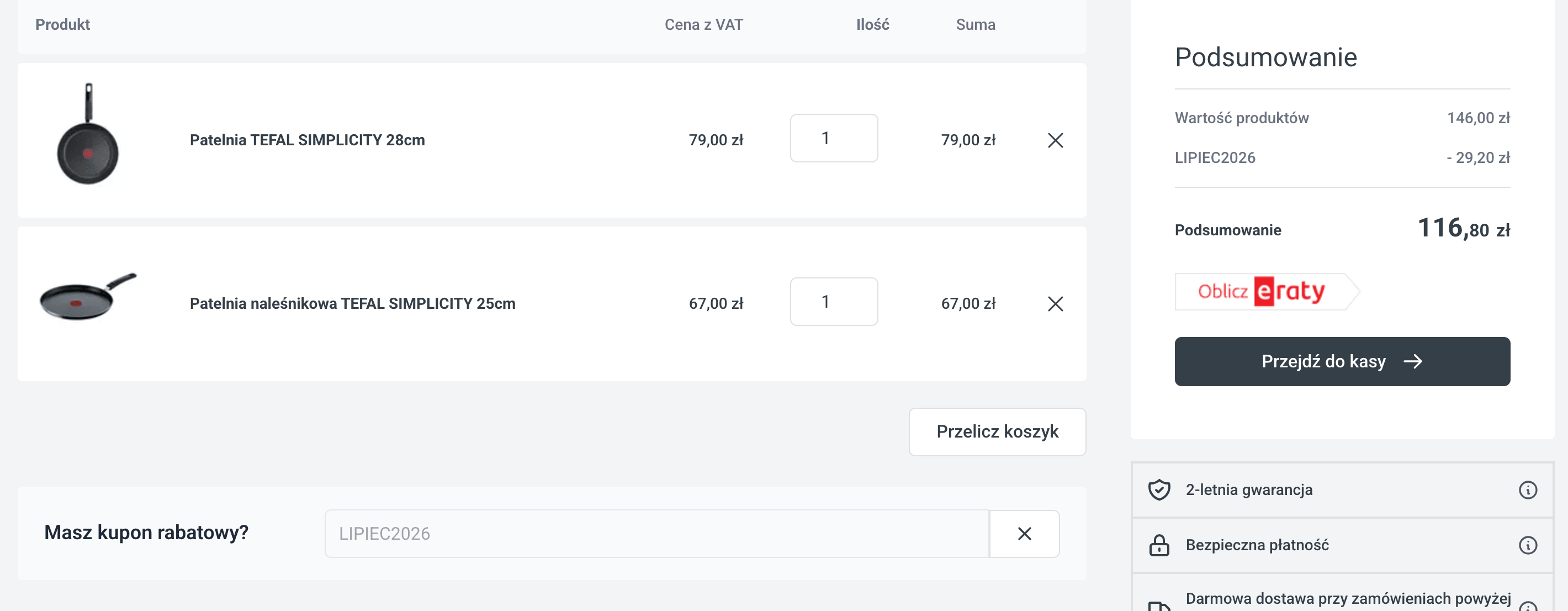Clear the LIPIEC2026 coupon code
Viewport: 1568px width, 611px height.
[x=1024, y=533]
